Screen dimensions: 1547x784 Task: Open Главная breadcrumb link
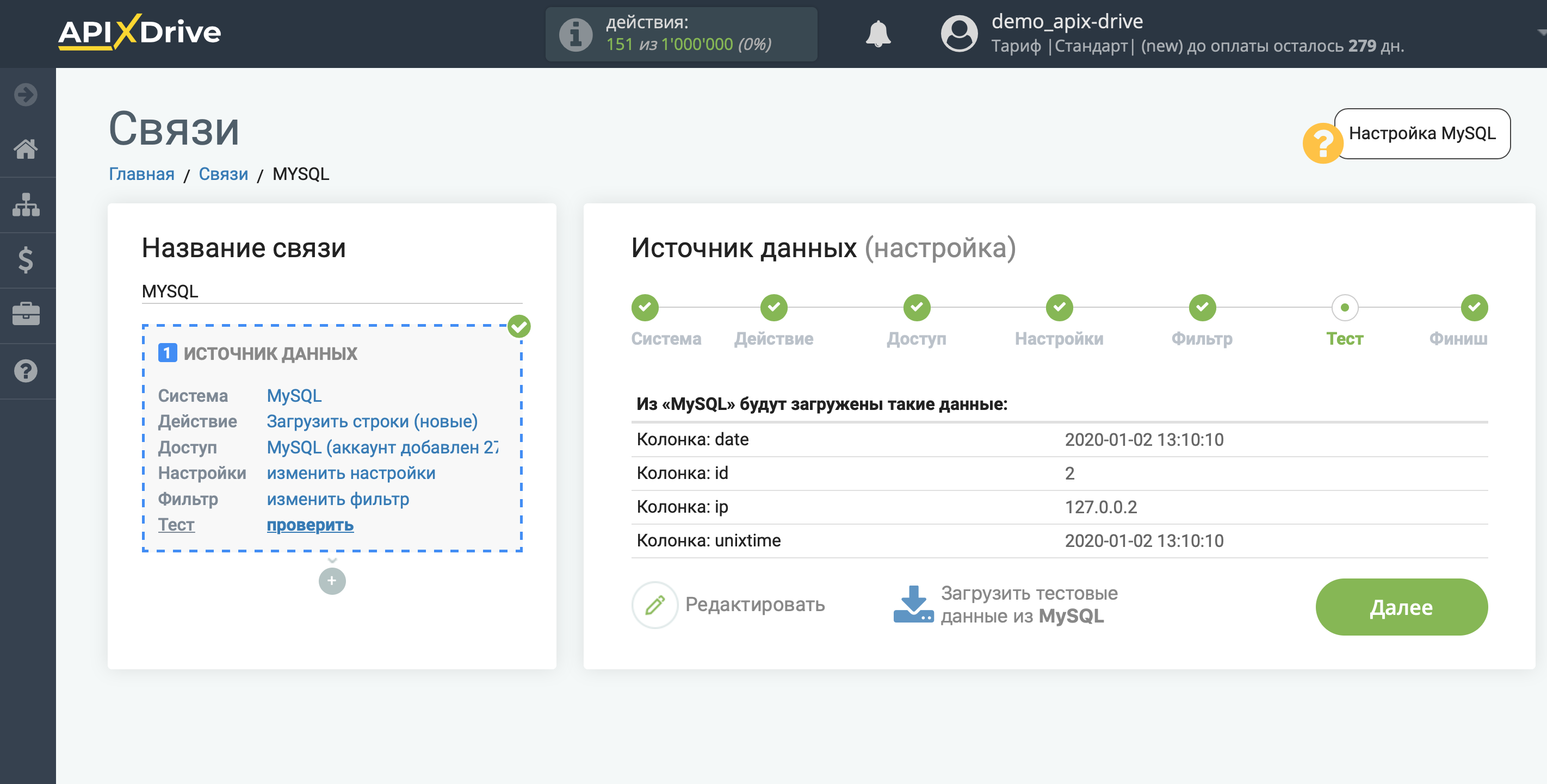[142, 174]
